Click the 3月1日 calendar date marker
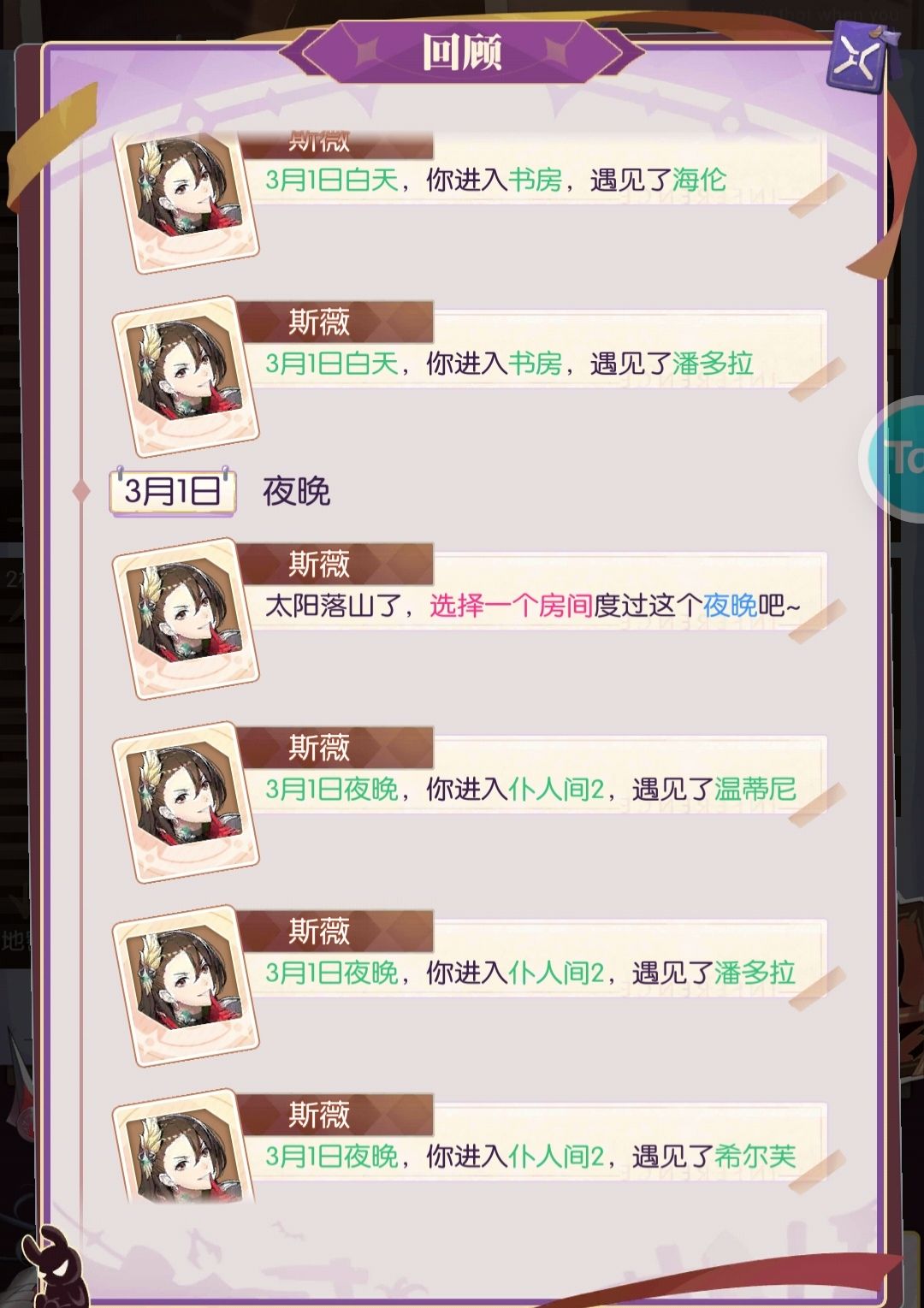924x1308 pixels. coord(173,491)
